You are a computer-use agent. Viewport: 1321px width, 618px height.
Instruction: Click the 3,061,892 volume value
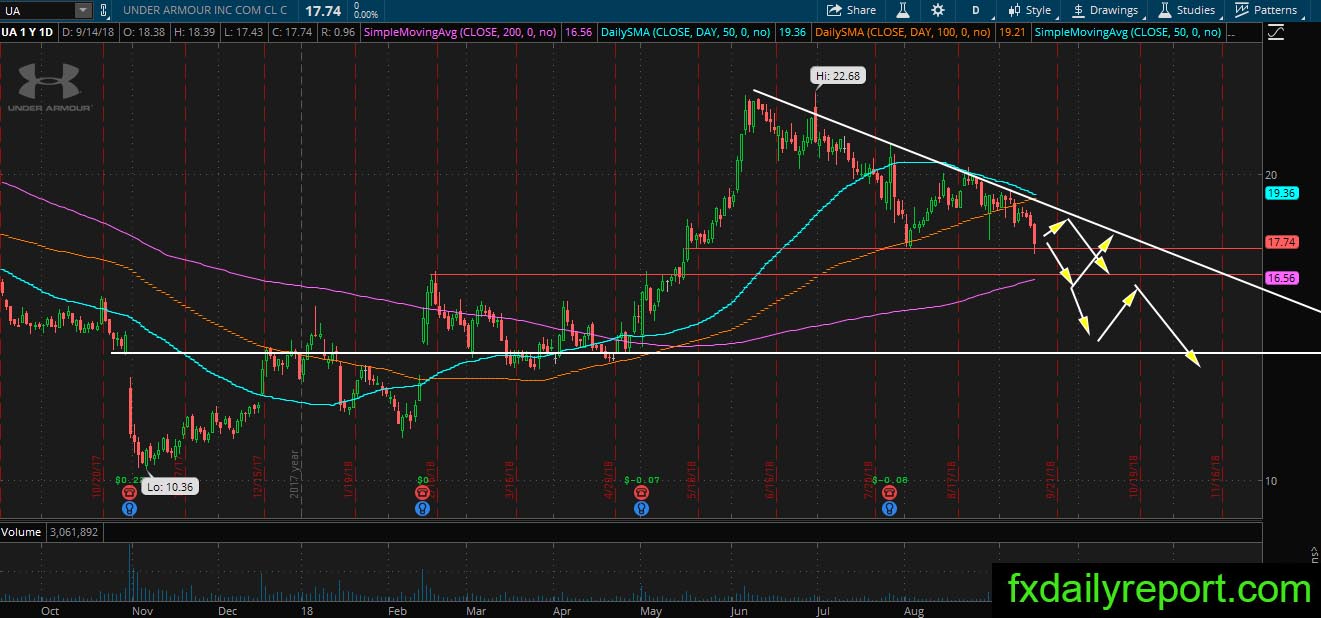(x=72, y=532)
